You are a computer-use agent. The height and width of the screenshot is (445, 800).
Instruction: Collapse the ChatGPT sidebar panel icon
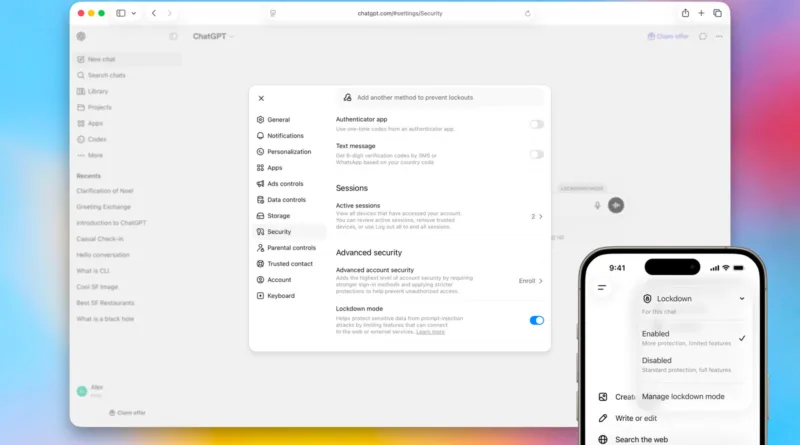point(173,36)
